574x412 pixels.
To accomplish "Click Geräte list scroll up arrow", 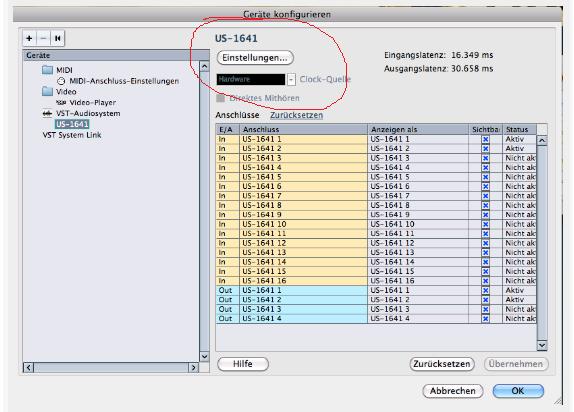I will click(x=204, y=66).
